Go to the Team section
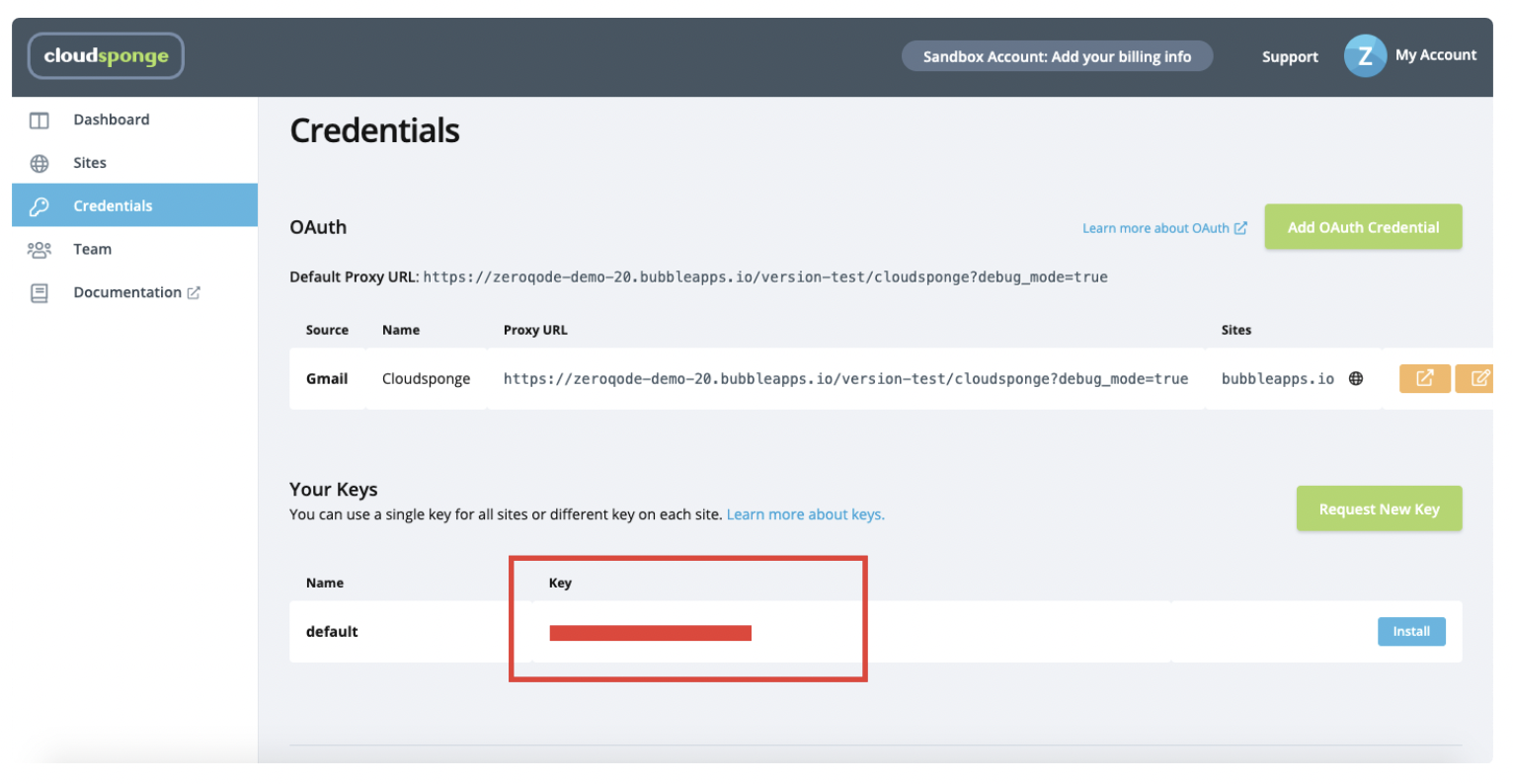Image resolution: width=1513 pixels, height=784 pixels. click(x=92, y=250)
